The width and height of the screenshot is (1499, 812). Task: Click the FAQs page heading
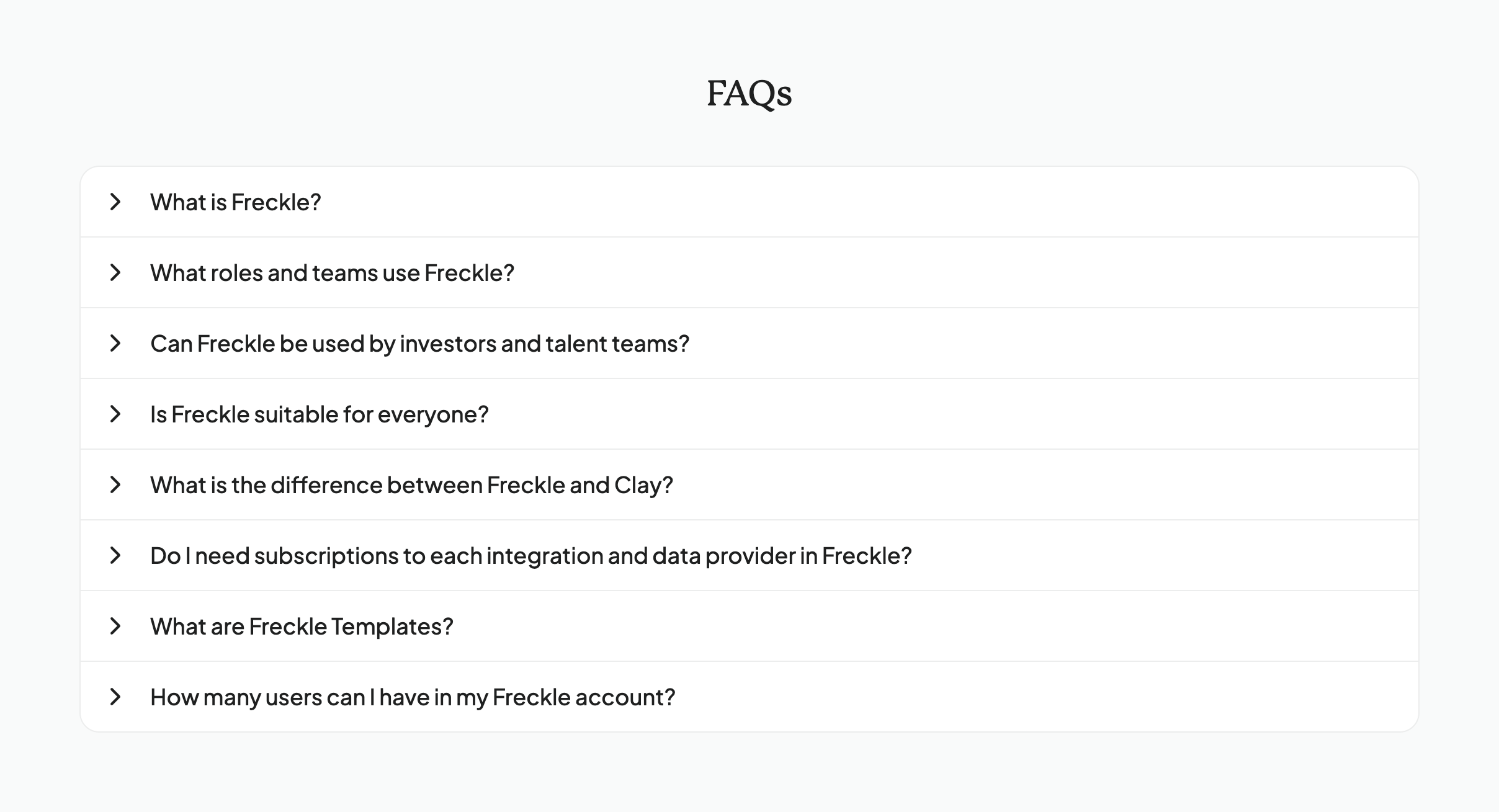749,94
